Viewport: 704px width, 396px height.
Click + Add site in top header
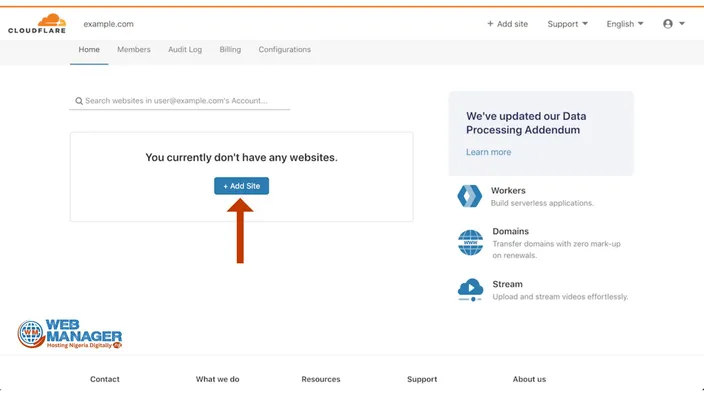pyautogui.click(x=507, y=24)
